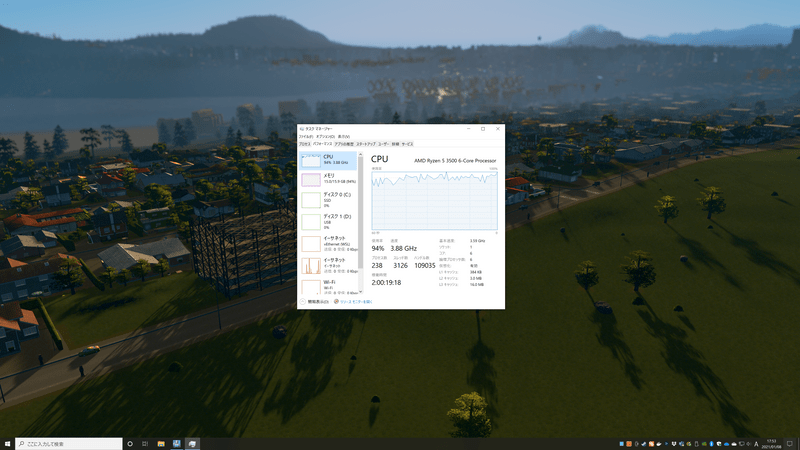Select the CPU graph thumbnail in sidebar

[310, 159]
